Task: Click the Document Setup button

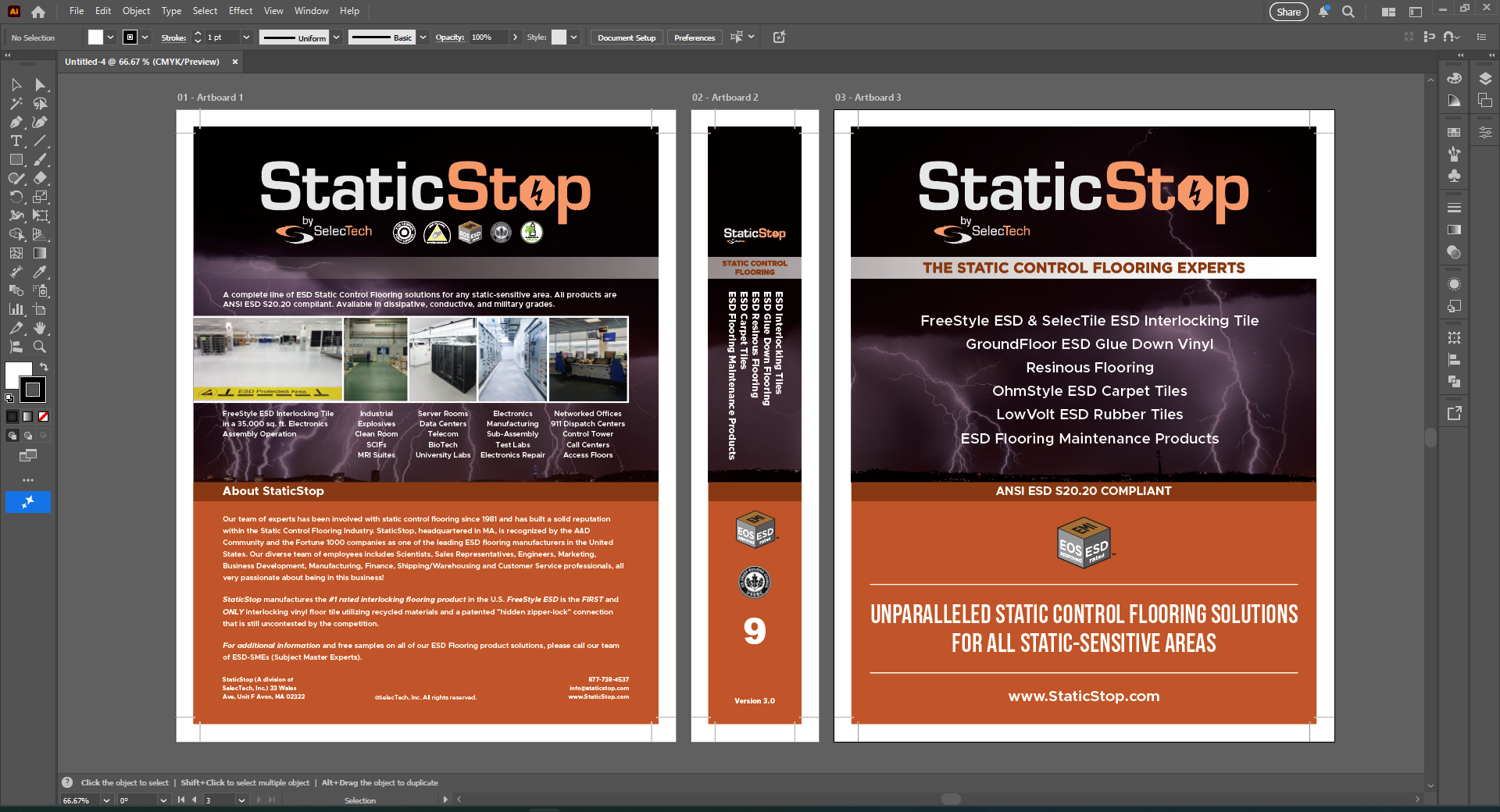Action: coord(626,37)
